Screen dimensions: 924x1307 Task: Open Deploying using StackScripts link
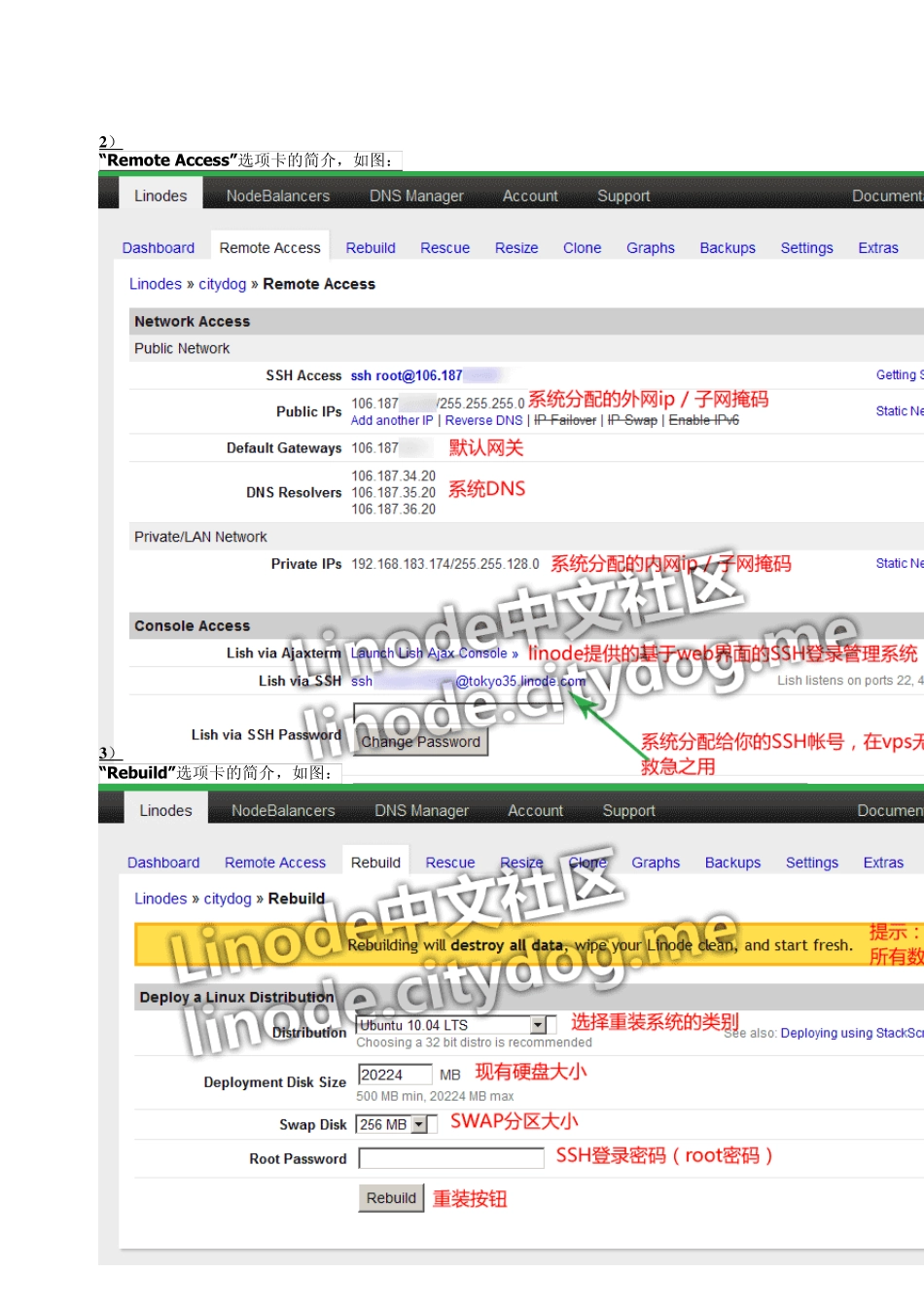pos(852,1033)
